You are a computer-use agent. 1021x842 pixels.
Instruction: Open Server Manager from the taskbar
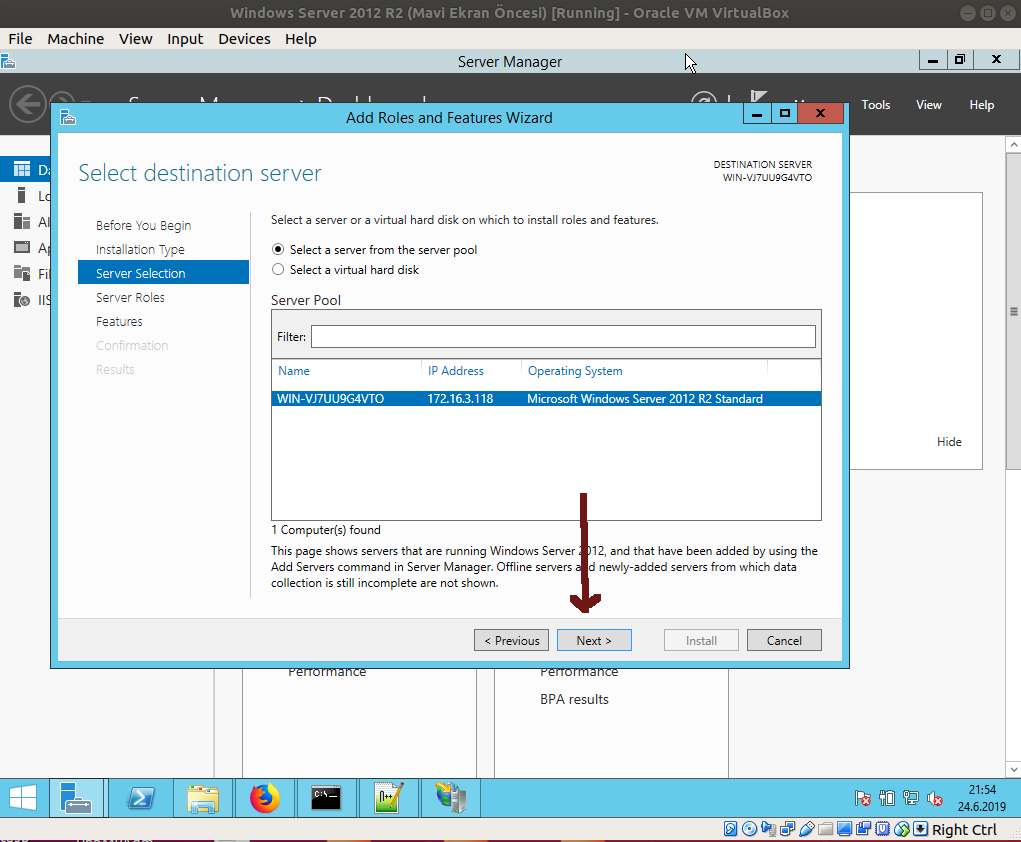tap(76, 798)
